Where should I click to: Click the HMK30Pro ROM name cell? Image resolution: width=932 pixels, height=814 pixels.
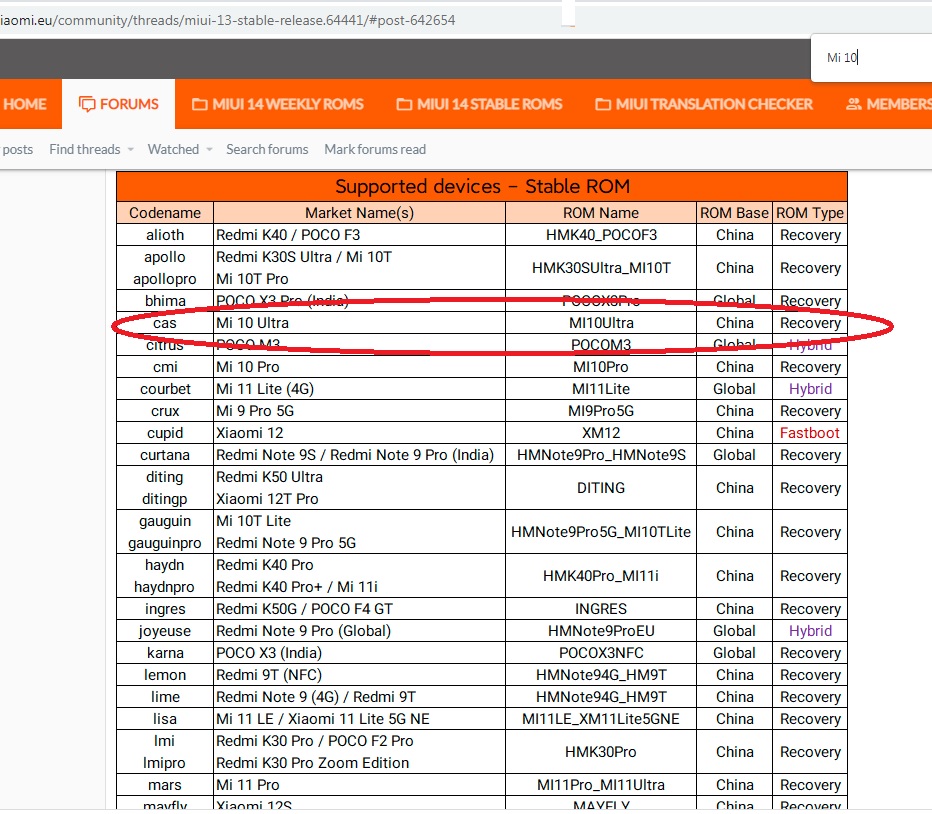[x=601, y=752]
